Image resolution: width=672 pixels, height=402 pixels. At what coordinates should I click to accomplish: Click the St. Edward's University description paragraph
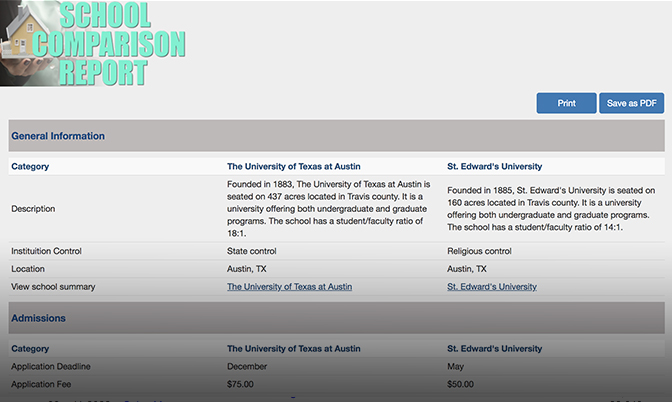point(551,208)
